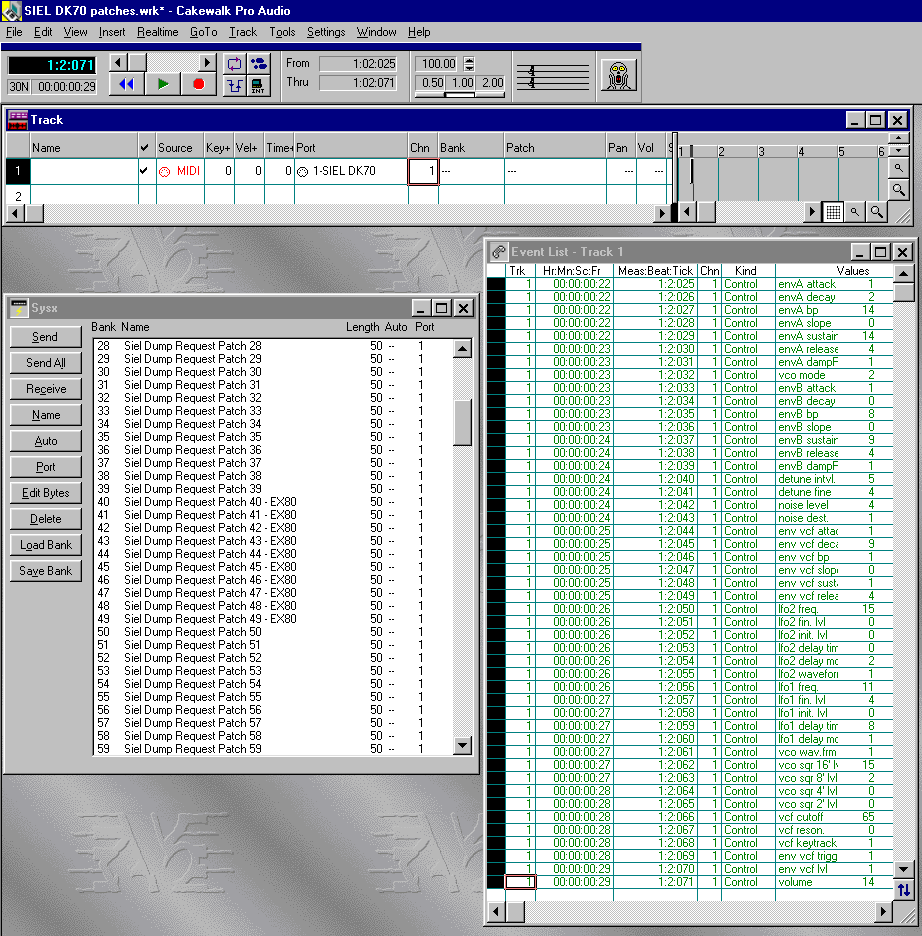The height and width of the screenshot is (936, 922).
Task: Select 'Siel Dump Request Patch 59' row
Action: [x=273, y=749]
